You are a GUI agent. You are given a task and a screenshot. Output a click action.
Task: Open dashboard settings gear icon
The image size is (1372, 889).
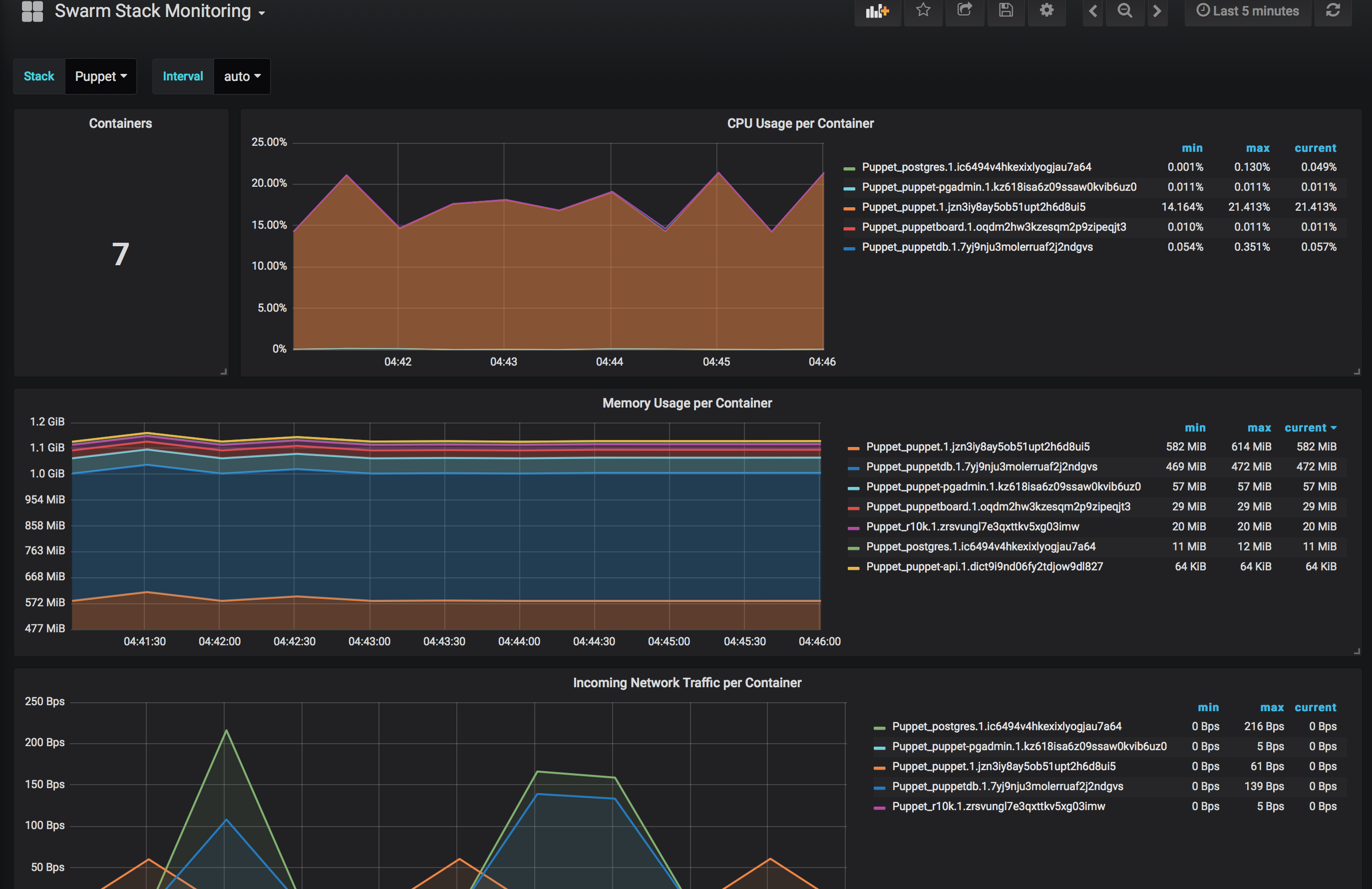[1046, 10]
